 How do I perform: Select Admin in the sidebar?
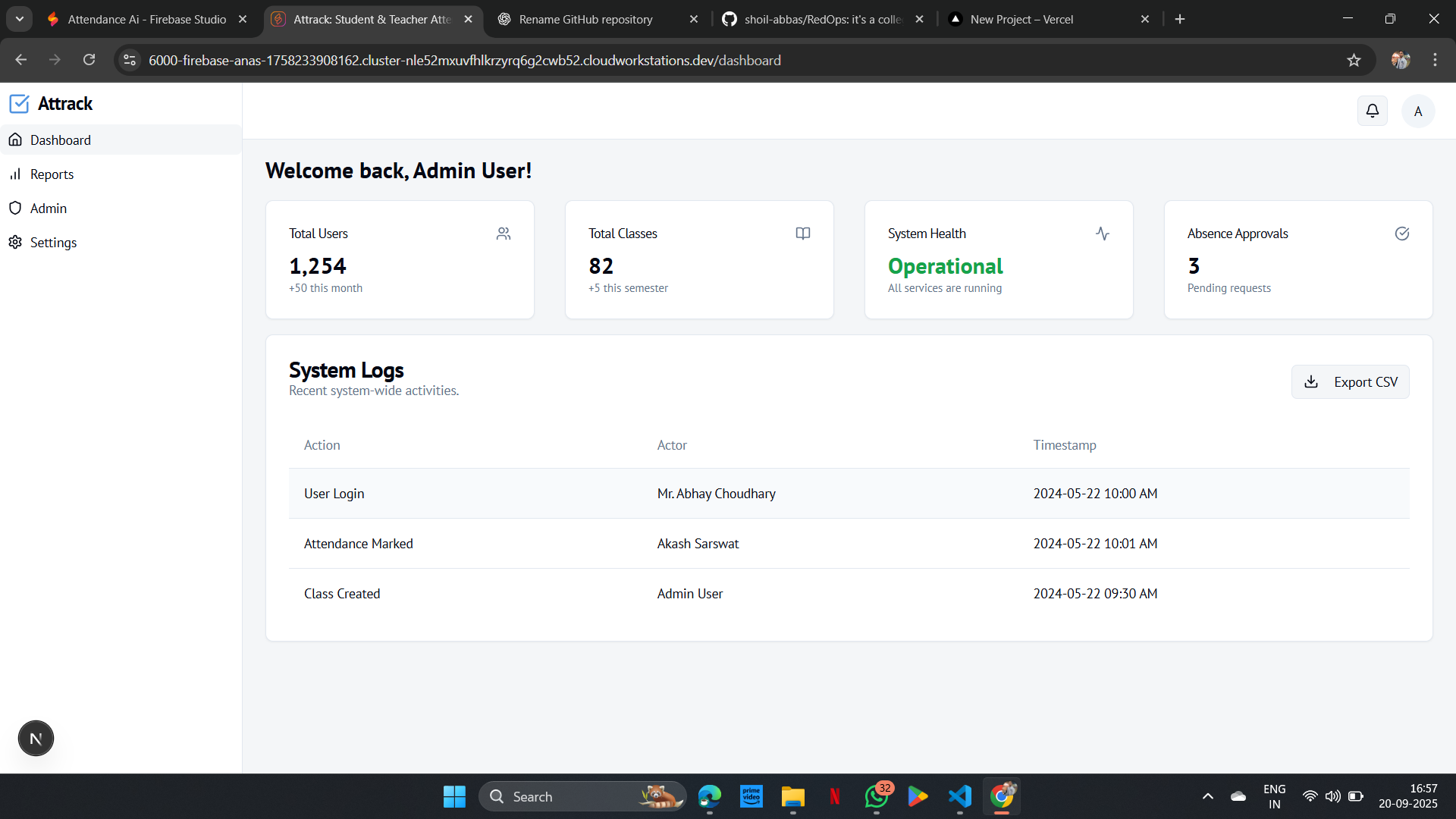[47, 208]
